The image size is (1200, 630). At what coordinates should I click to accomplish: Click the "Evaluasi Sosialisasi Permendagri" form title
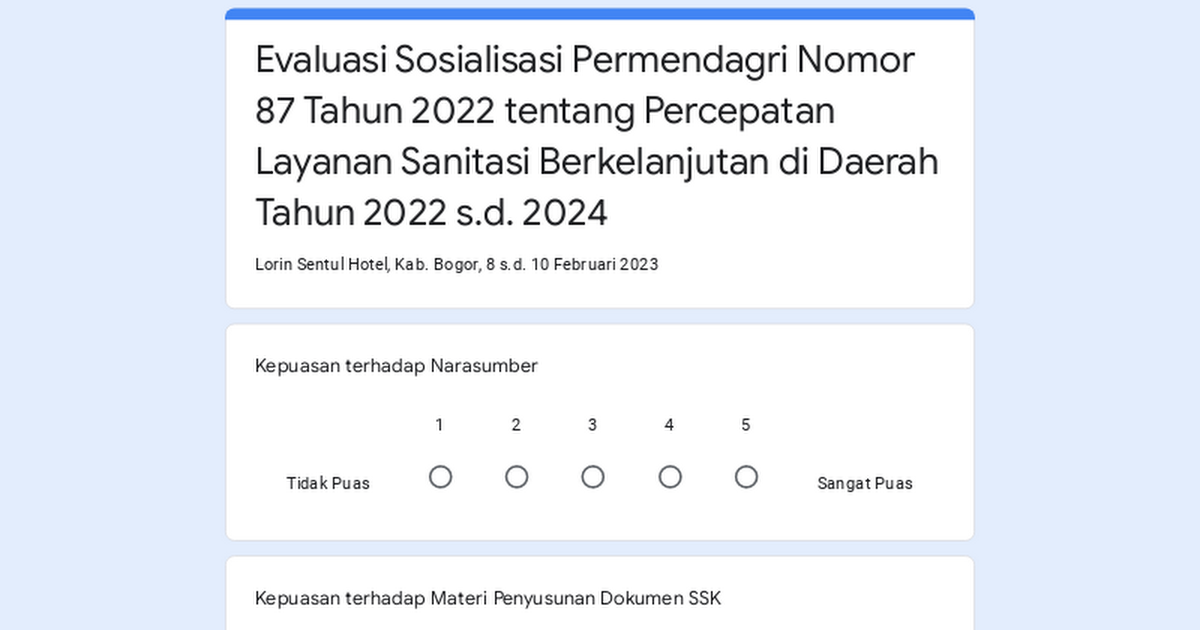coord(585,60)
